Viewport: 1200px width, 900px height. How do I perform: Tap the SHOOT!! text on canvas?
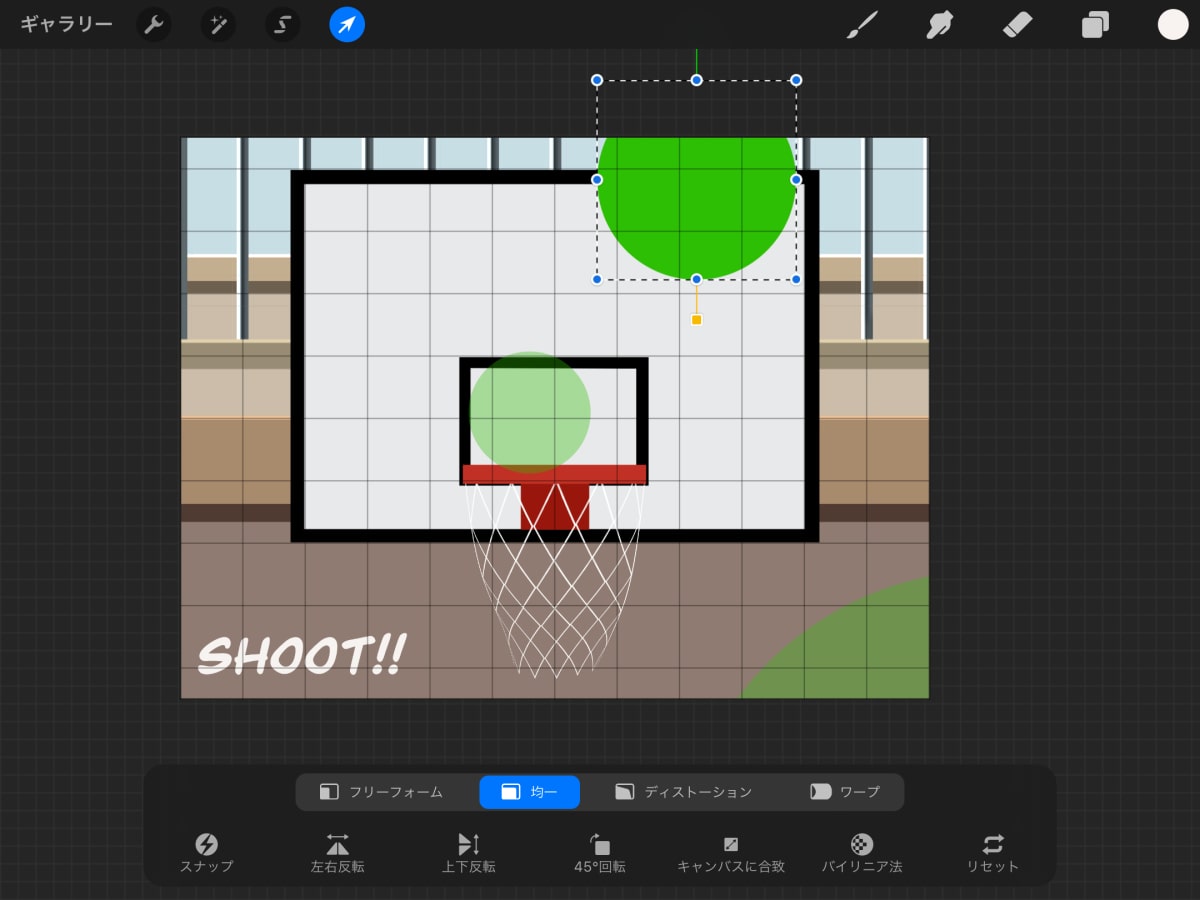(x=302, y=655)
